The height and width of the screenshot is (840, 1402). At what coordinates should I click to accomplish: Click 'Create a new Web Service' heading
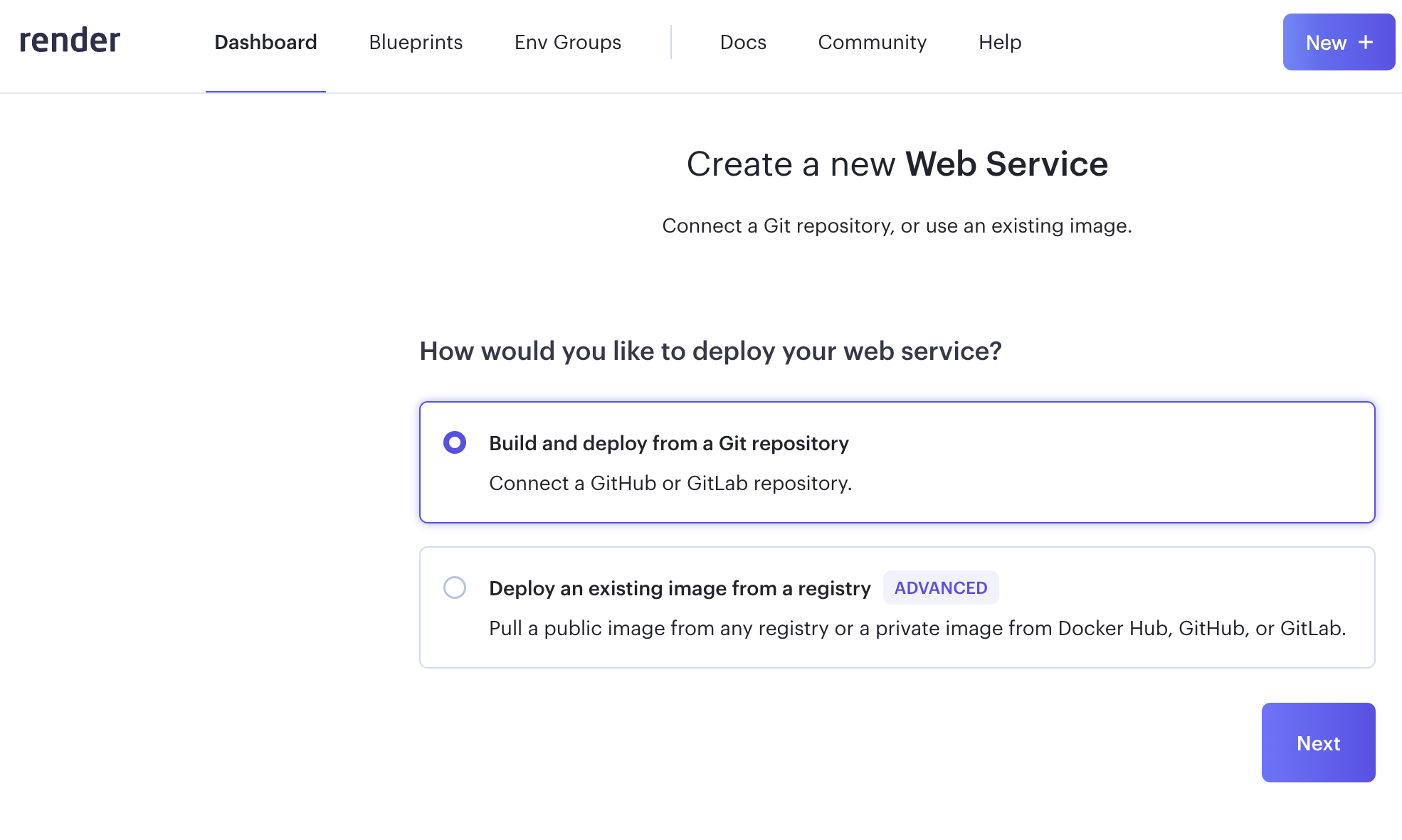tap(897, 164)
